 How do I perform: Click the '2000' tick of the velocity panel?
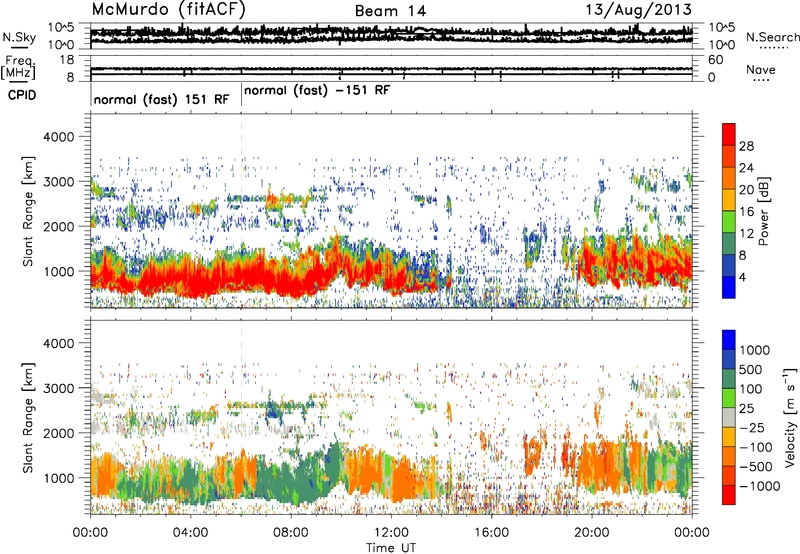[x=58, y=433]
